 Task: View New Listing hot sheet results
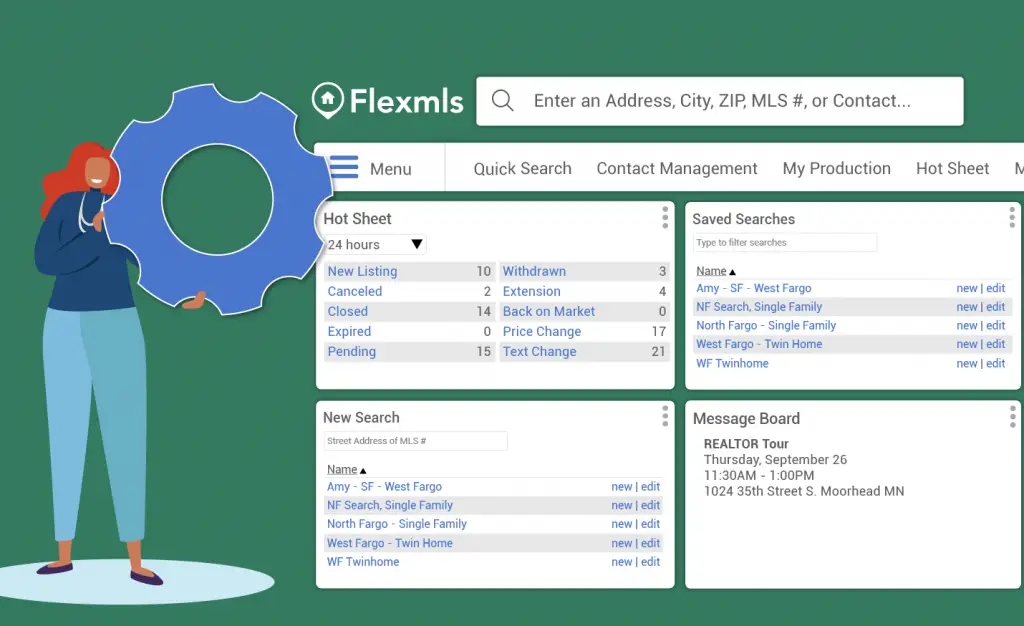click(x=362, y=271)
